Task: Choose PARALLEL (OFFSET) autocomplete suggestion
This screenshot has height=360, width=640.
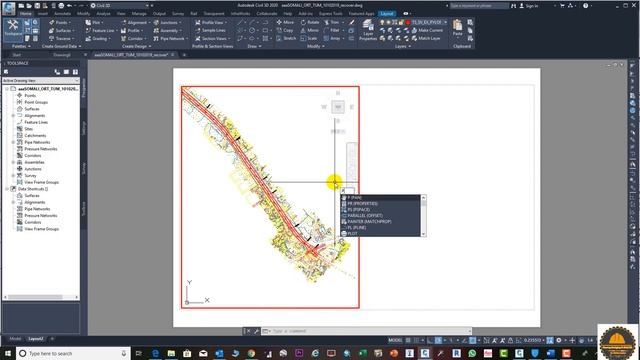Action: click(380, 216)
